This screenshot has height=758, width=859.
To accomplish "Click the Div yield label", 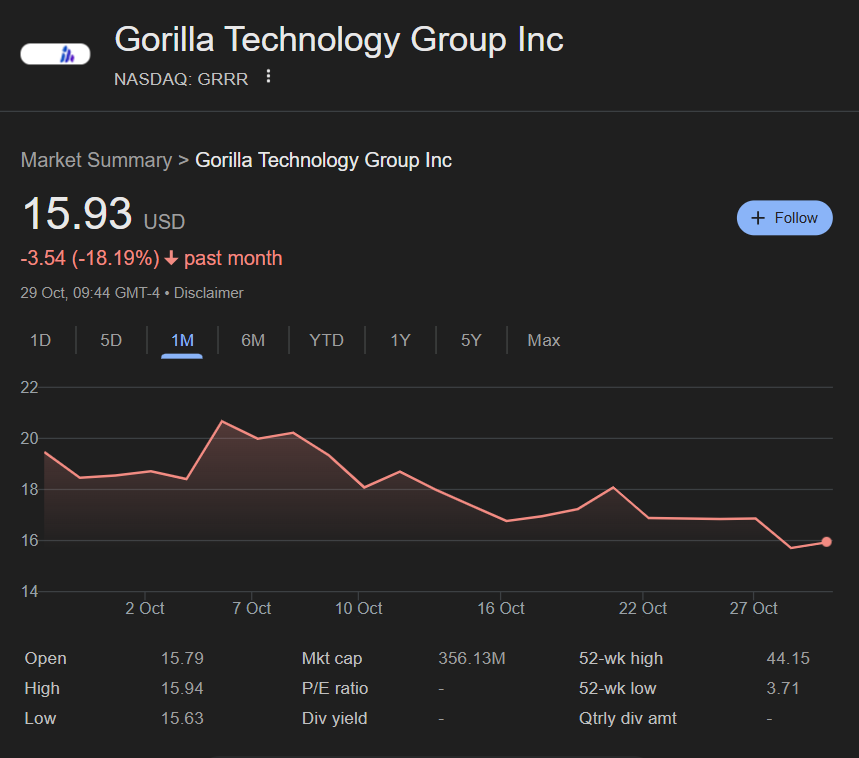I will click(x=334, y=718).
